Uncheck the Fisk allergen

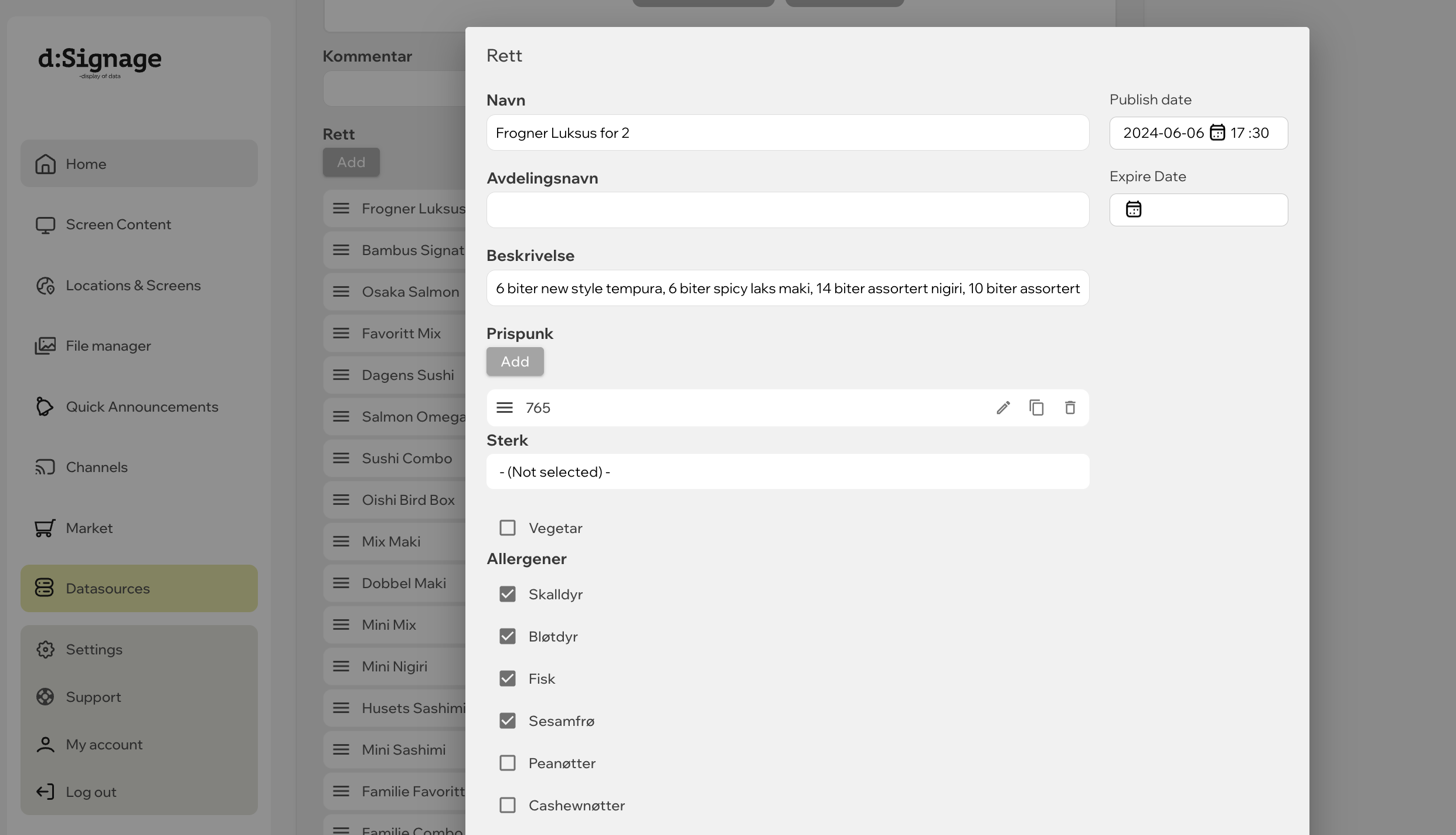[x=508, y=678]
